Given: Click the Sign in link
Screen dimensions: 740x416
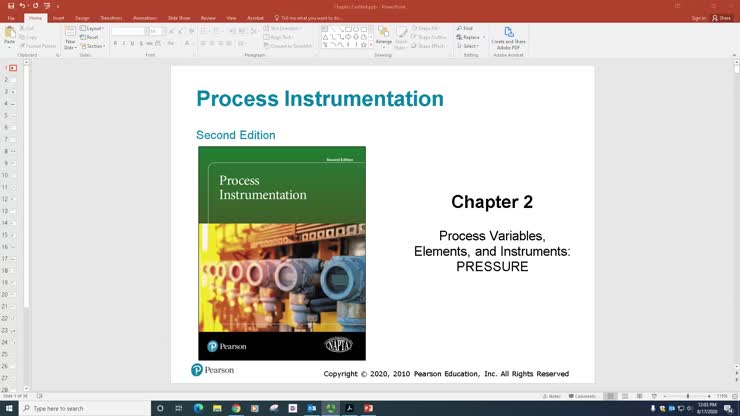Looking at the screenshot, I should 697,18.
